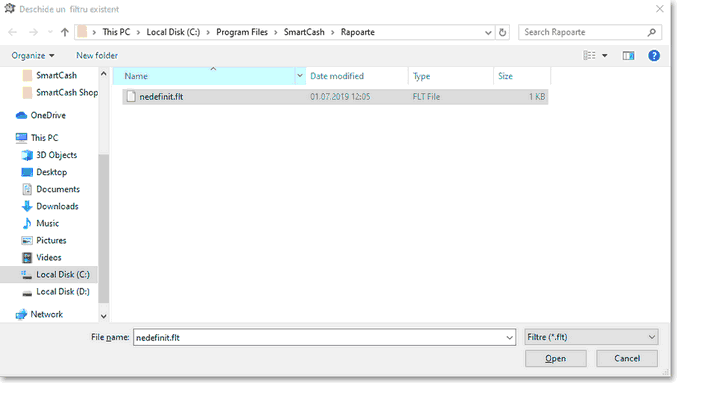Click the folder icon in address bar

pyautogui.click(x=82, y=32)
